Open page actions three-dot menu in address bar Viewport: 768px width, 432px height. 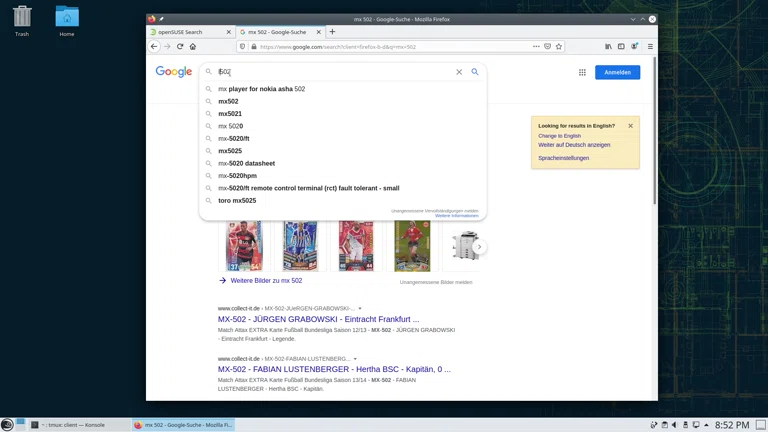(536, 46)
